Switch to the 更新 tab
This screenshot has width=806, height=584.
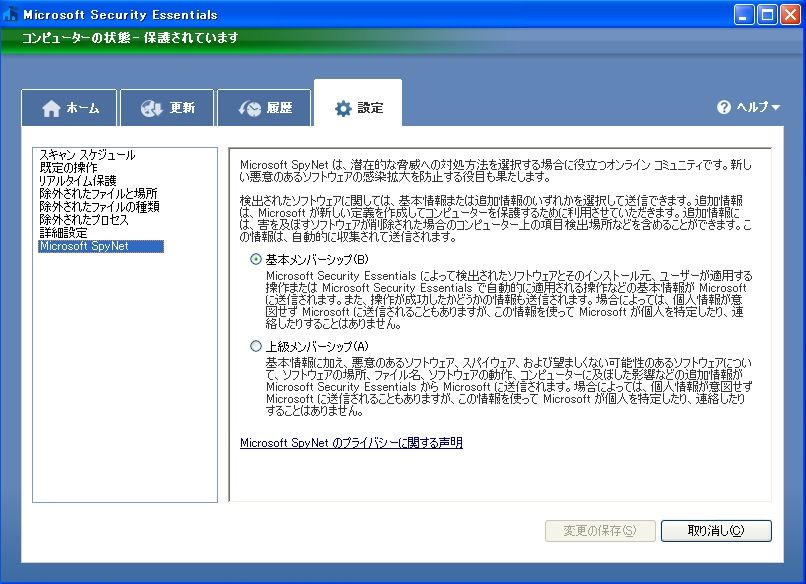click(167, 107)
